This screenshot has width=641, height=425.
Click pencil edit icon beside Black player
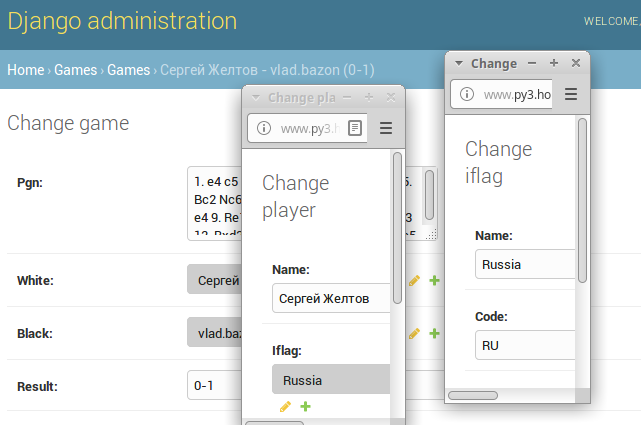(x=414, y=334)
